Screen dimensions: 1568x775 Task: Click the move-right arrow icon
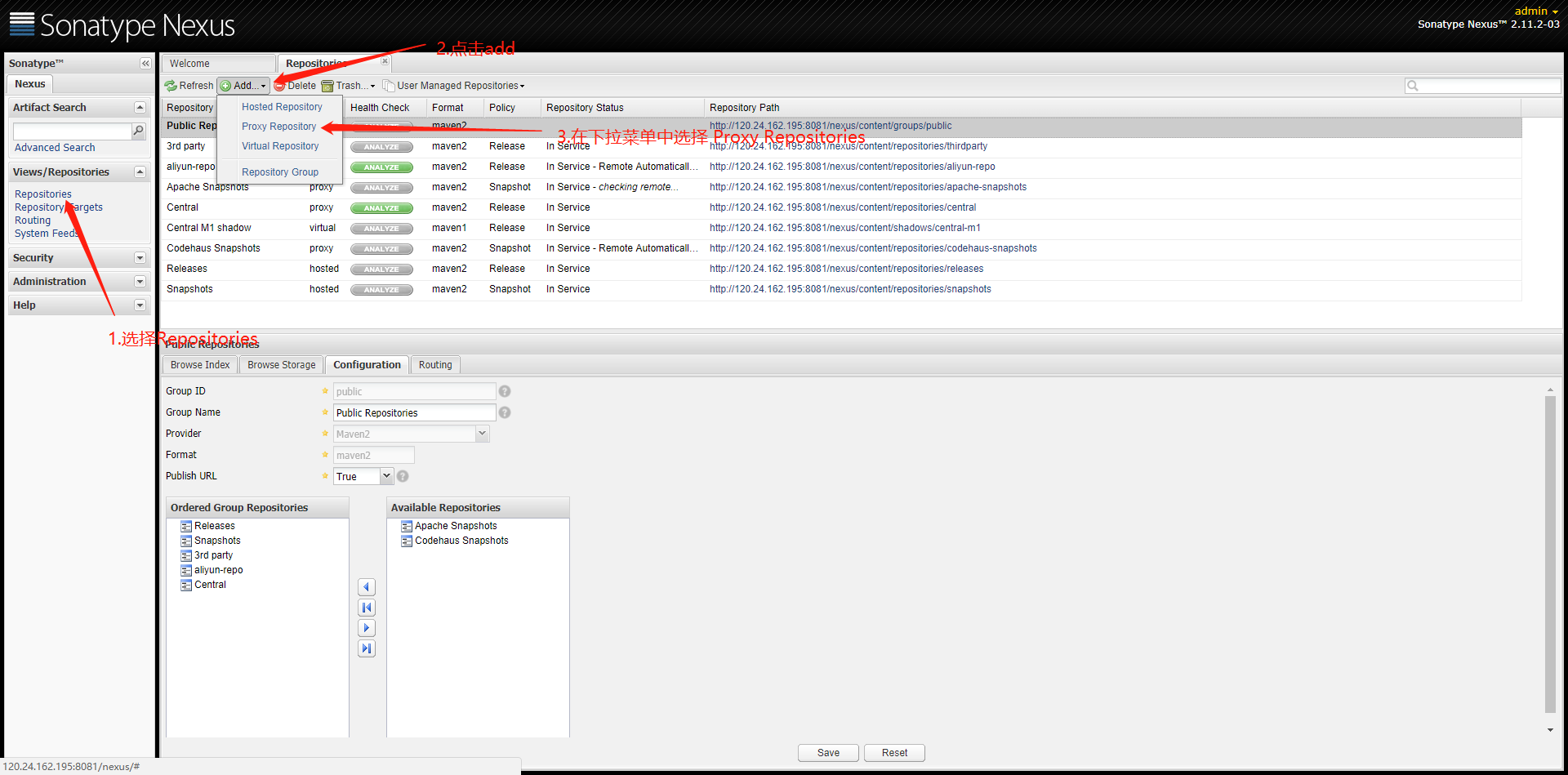pyautogui.click(x=367, y=628)
